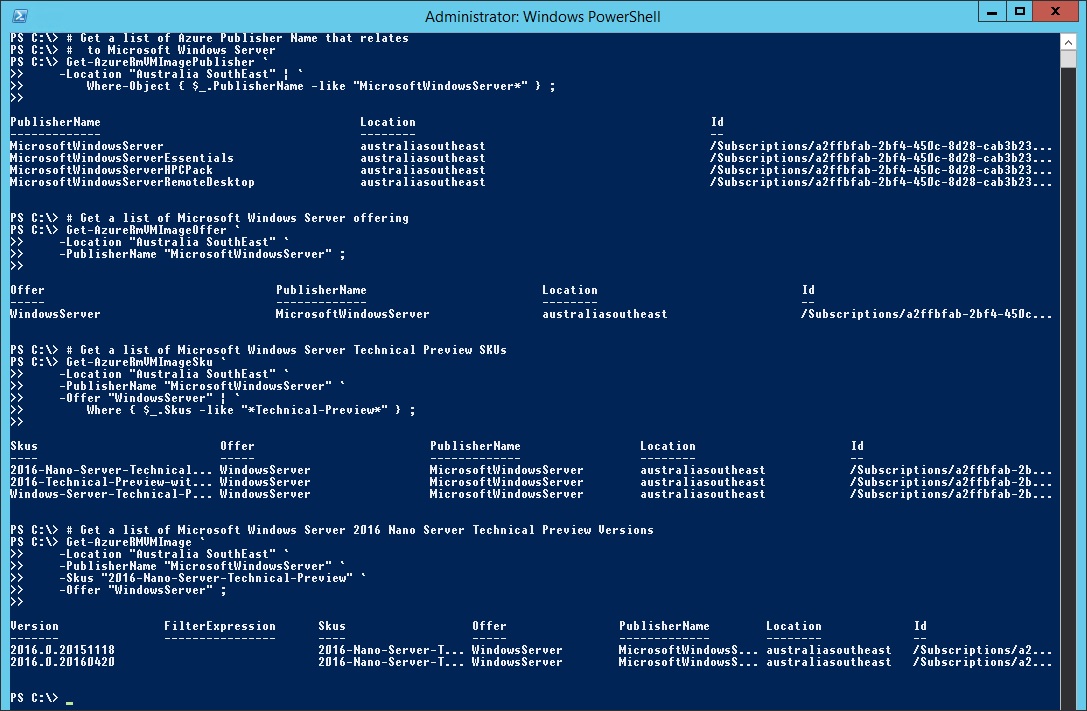Click the 'Offer' column header in offer table
The width and height of the screenshot is (1087, 711).
click(x=27, y=290)
